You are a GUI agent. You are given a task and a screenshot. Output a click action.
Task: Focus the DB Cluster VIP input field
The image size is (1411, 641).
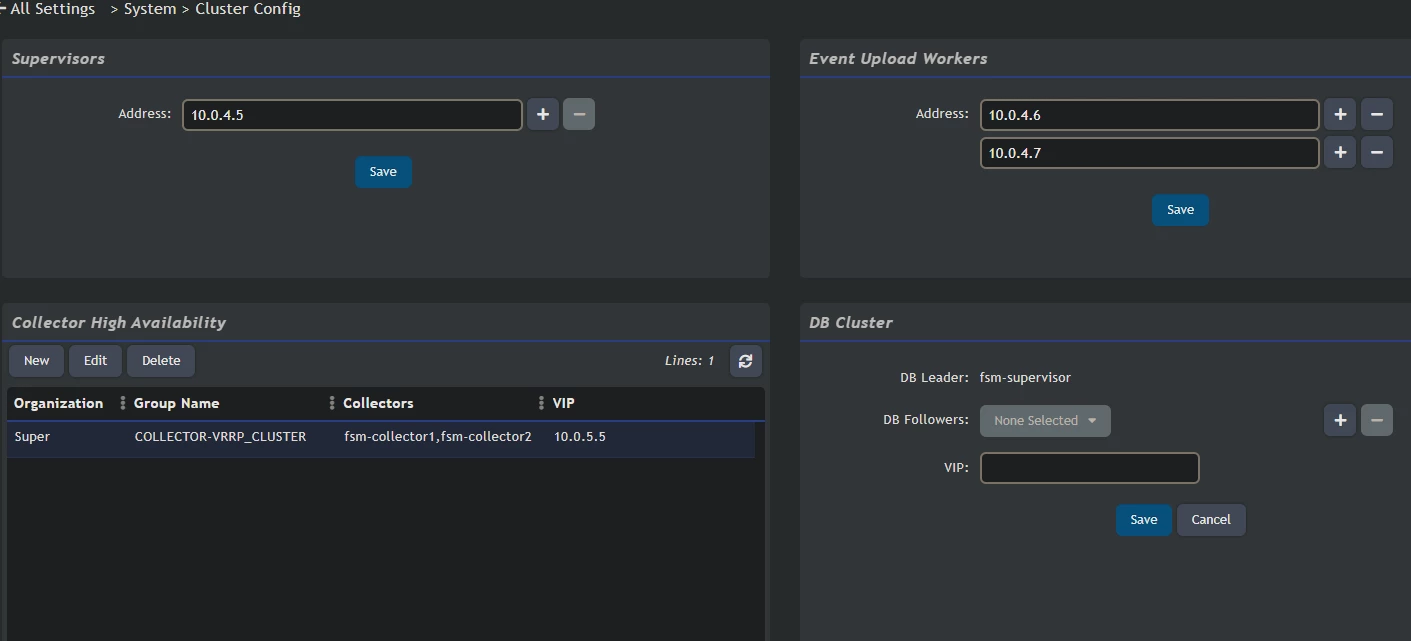pyautogui.click(x=1089, y=468)
